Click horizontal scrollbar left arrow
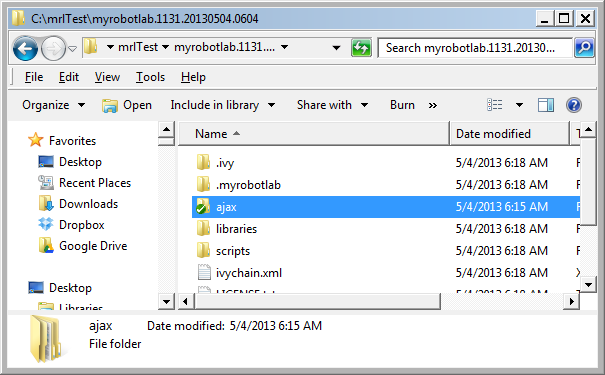The height and width of the screenshot is (375, 605). pos(186,301)
